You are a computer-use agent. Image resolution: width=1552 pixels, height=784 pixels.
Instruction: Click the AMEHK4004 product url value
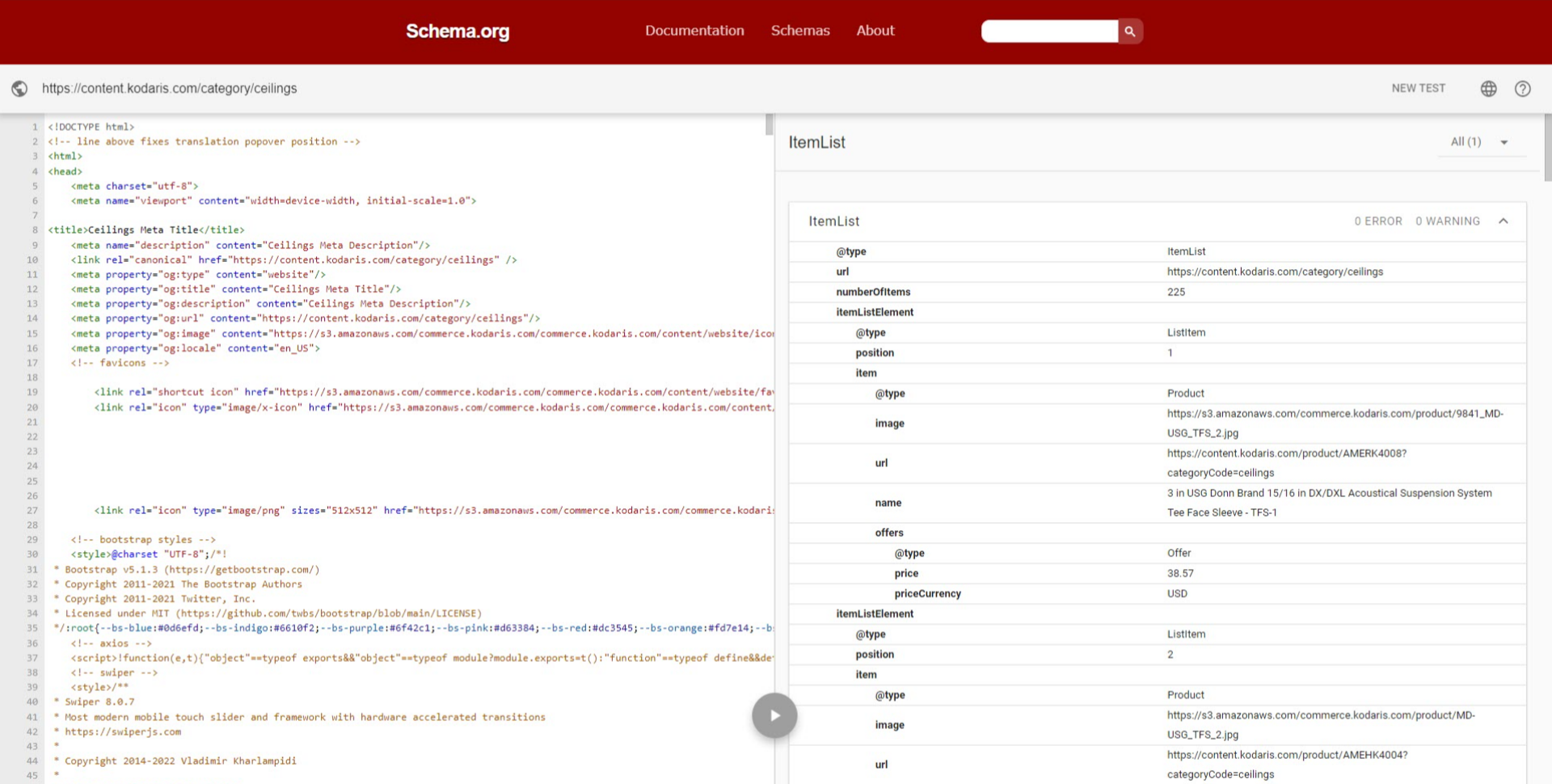pyautogui.click(x=1288, y=765)
